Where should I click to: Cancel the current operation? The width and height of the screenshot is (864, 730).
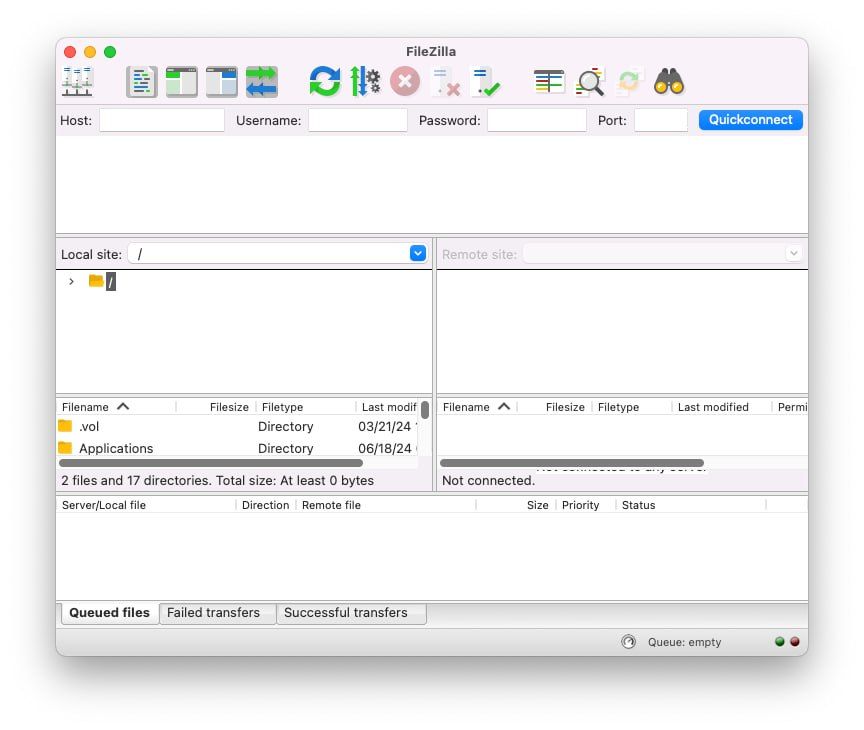405,82
